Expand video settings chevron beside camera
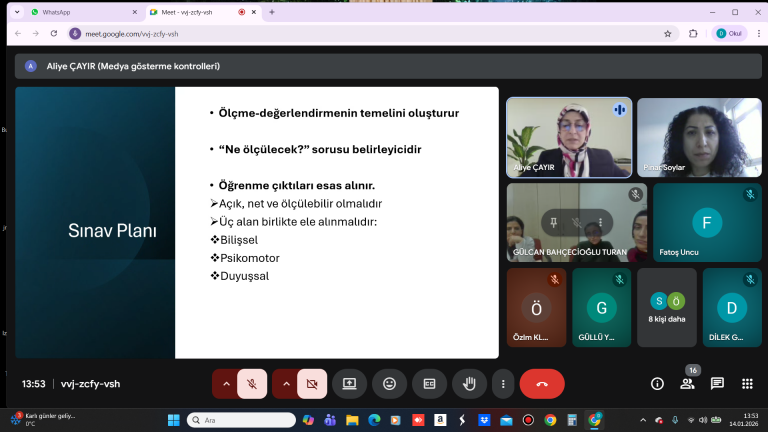 click(286, 383)
